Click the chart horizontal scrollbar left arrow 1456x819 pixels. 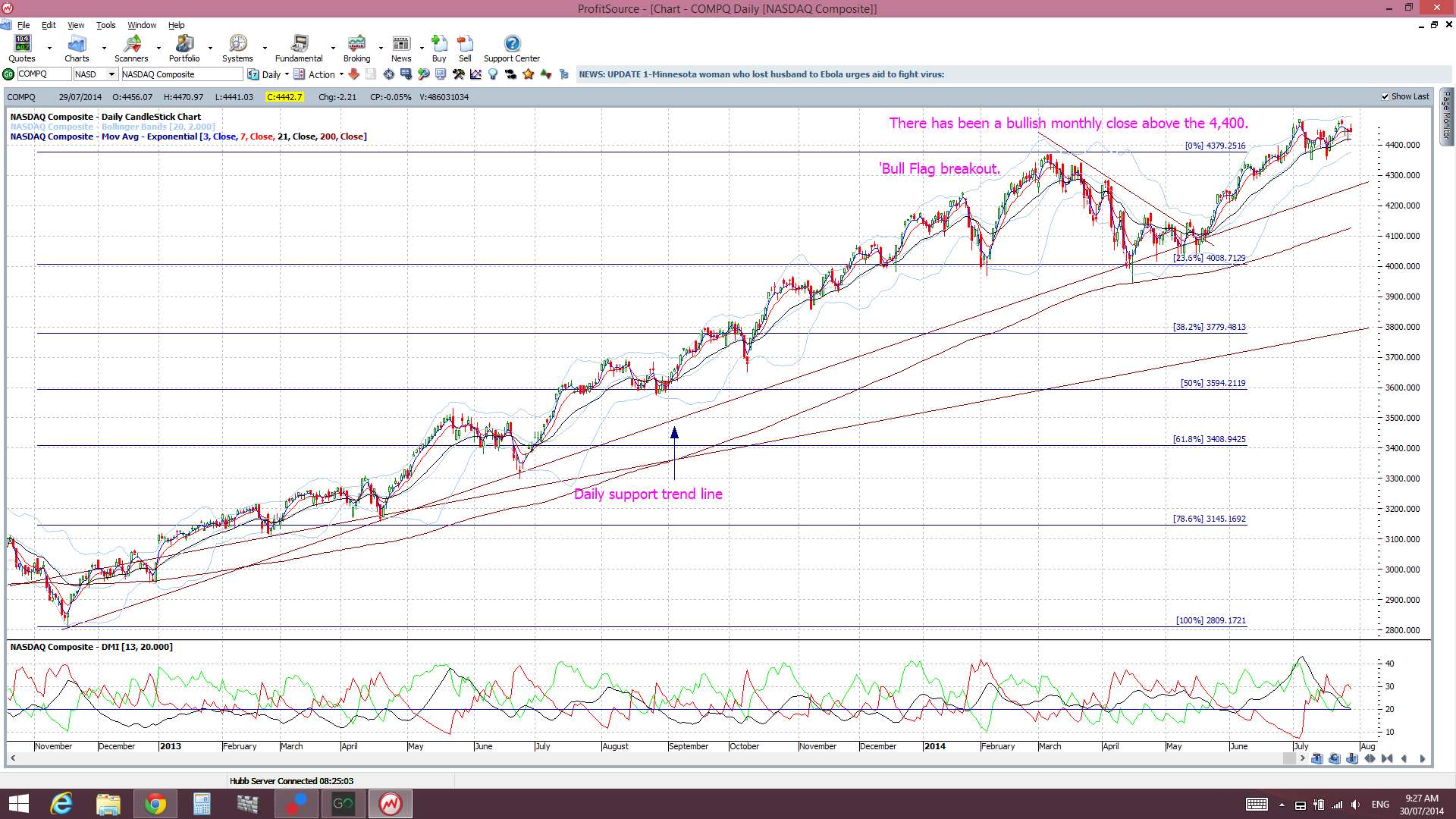[x=13, y=758]
